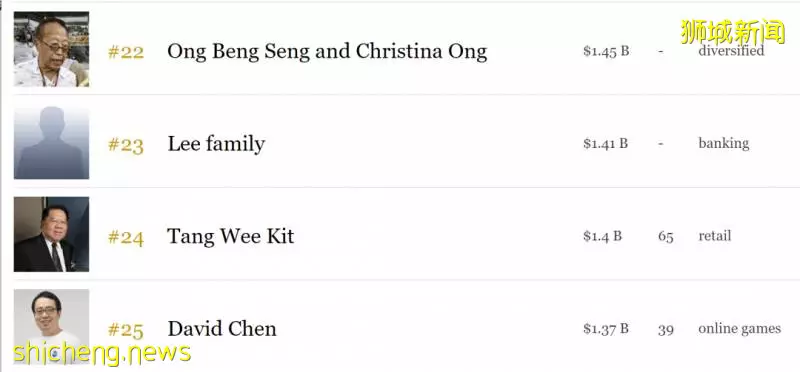800x372 pixels.
Task: Click the #24 rank label
Action: pos(126,237)
